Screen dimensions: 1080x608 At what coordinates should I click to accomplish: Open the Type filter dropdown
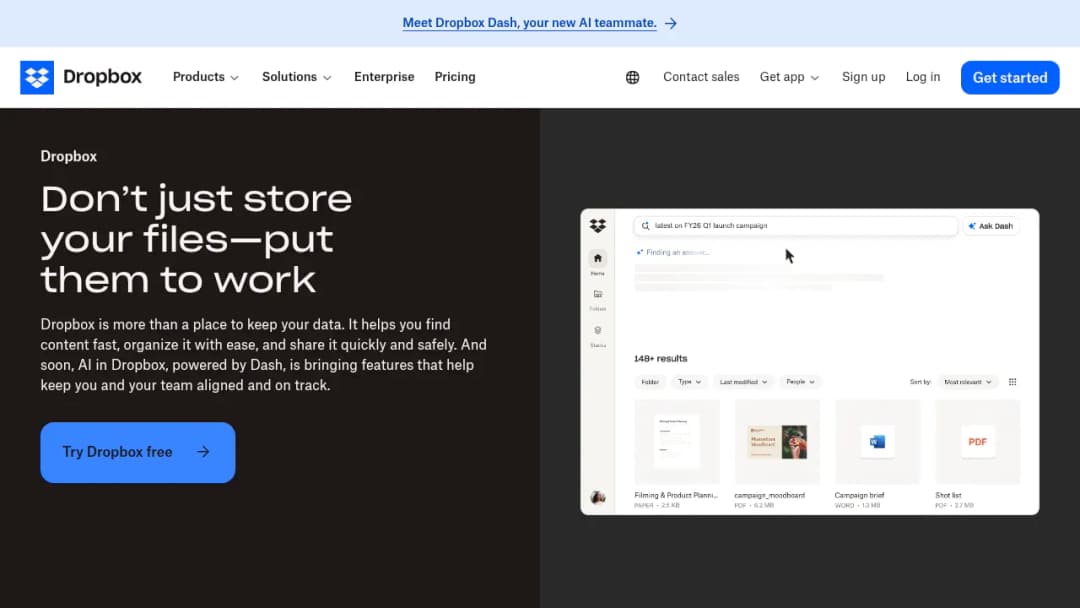click(x=689, y=381)
